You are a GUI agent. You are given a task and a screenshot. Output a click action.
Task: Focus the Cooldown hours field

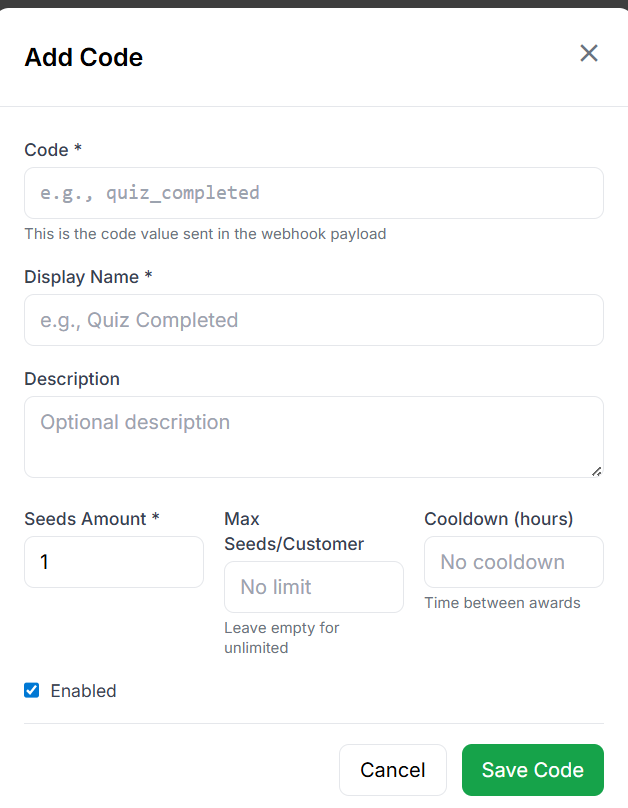(513, 562)
